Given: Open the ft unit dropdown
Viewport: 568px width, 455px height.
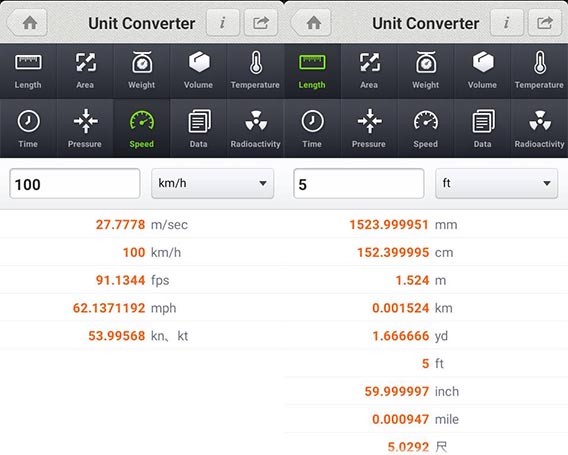Looking at the screenshot, I should click(x=497, y=183).
